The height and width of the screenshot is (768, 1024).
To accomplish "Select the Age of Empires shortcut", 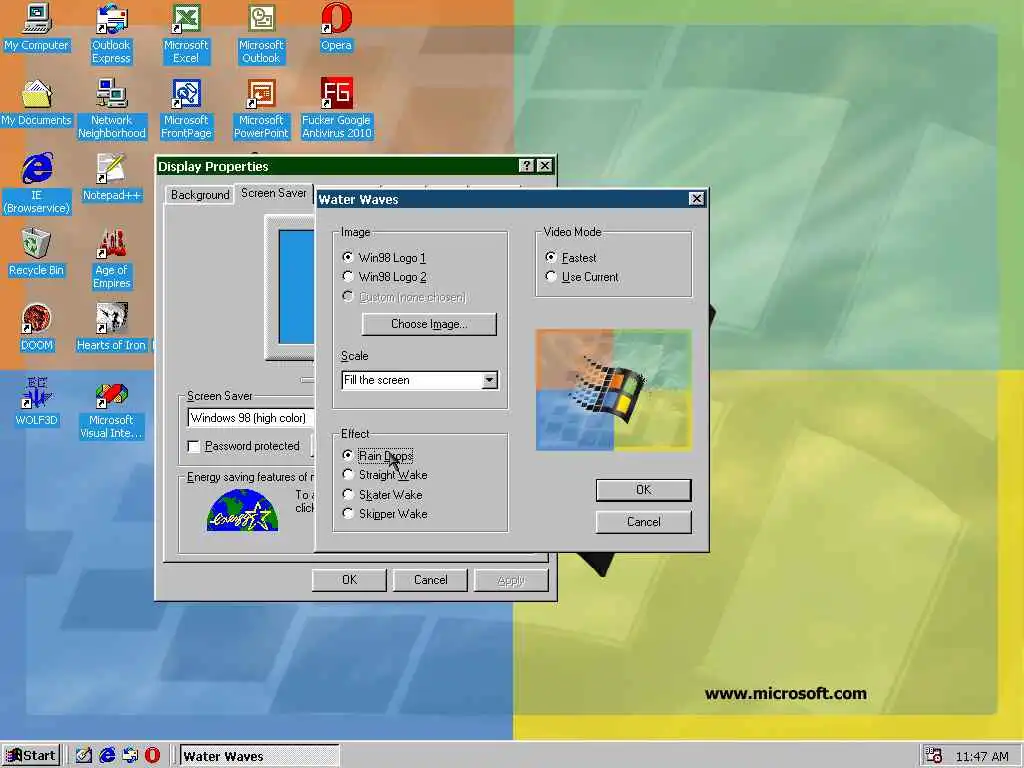I will pos(112,259).
